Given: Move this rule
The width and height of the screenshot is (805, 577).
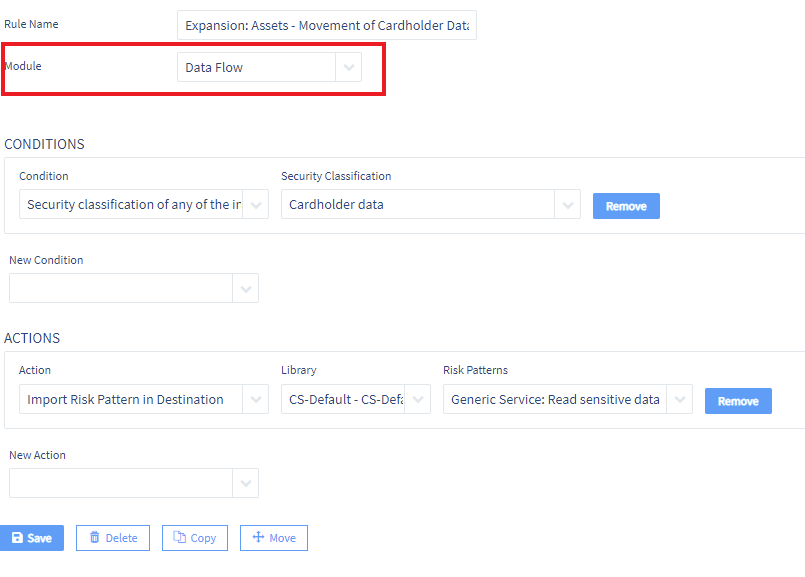Looking at the screenshot, I should 273,537.
